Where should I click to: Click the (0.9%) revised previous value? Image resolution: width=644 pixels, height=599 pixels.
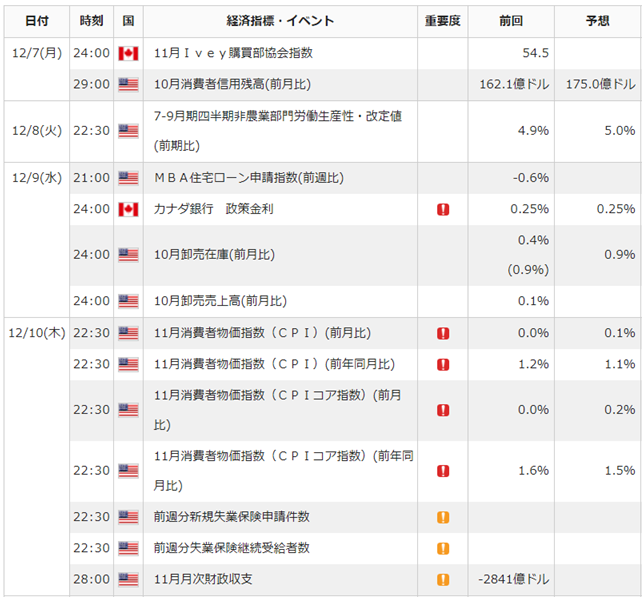pos(528,270)
